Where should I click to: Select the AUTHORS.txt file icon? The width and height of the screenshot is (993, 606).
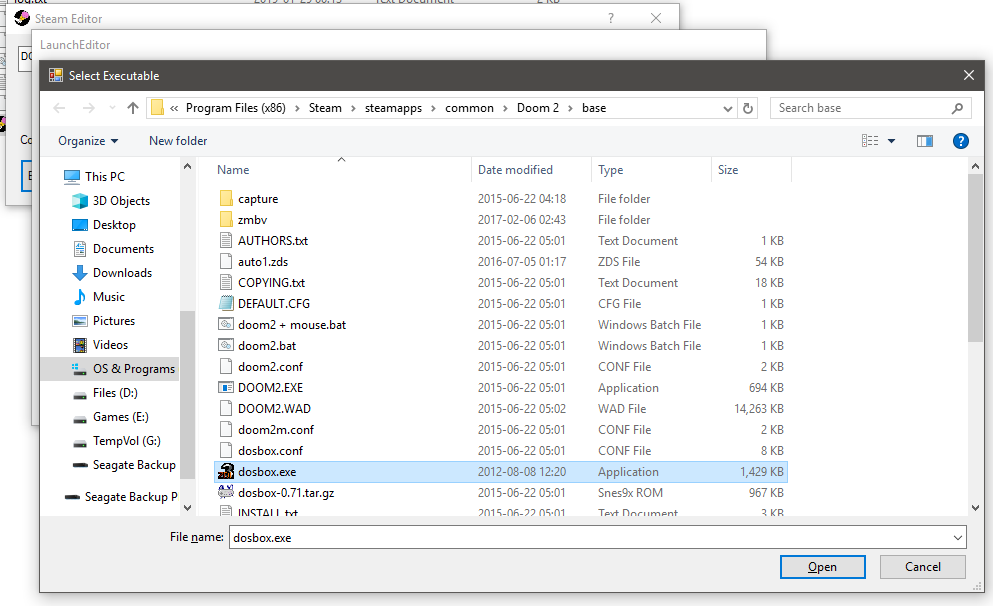pyautogui.click(x=226, y=241)
